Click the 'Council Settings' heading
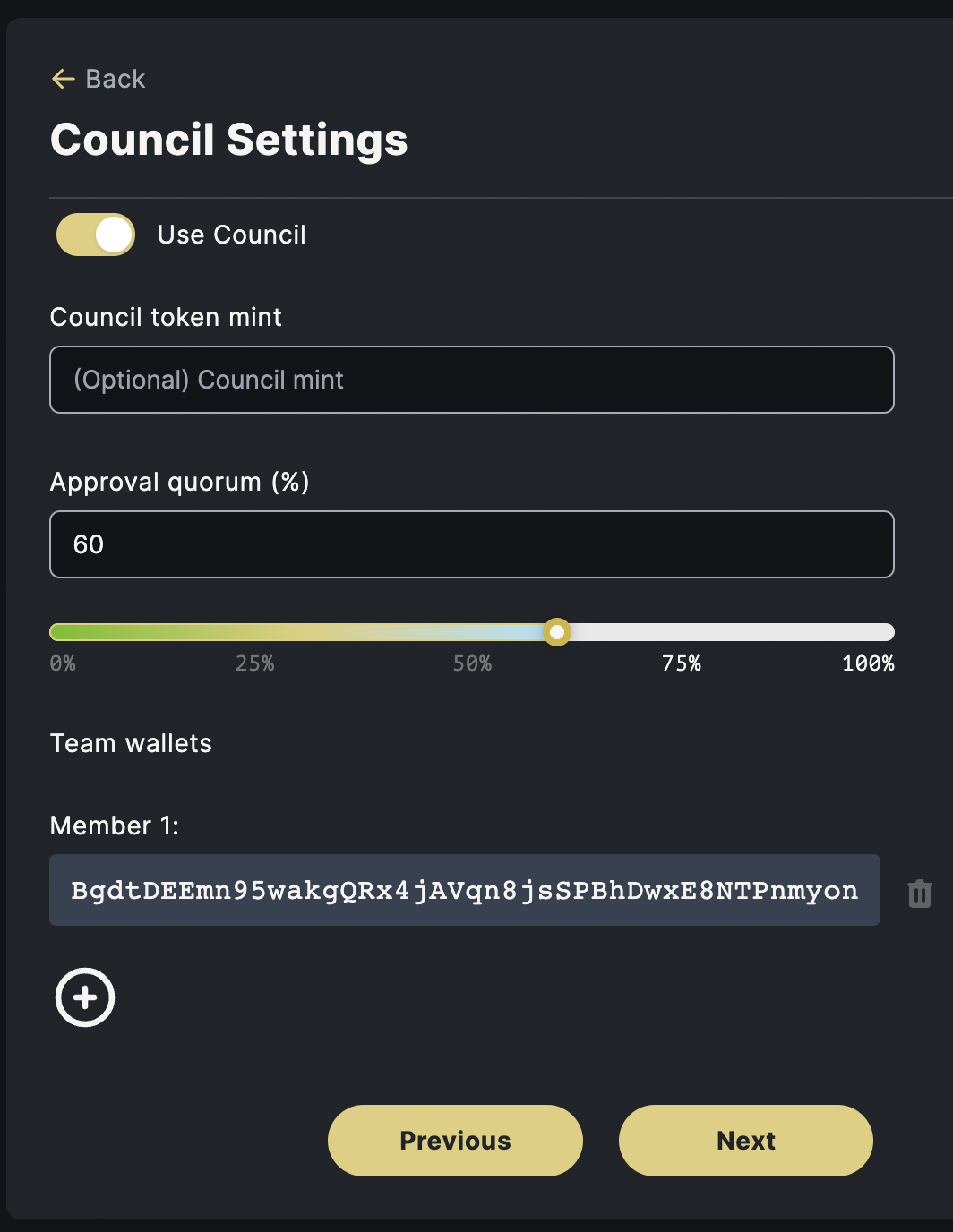This screenshot has height=1232, width=953. (x=229, y=140)
